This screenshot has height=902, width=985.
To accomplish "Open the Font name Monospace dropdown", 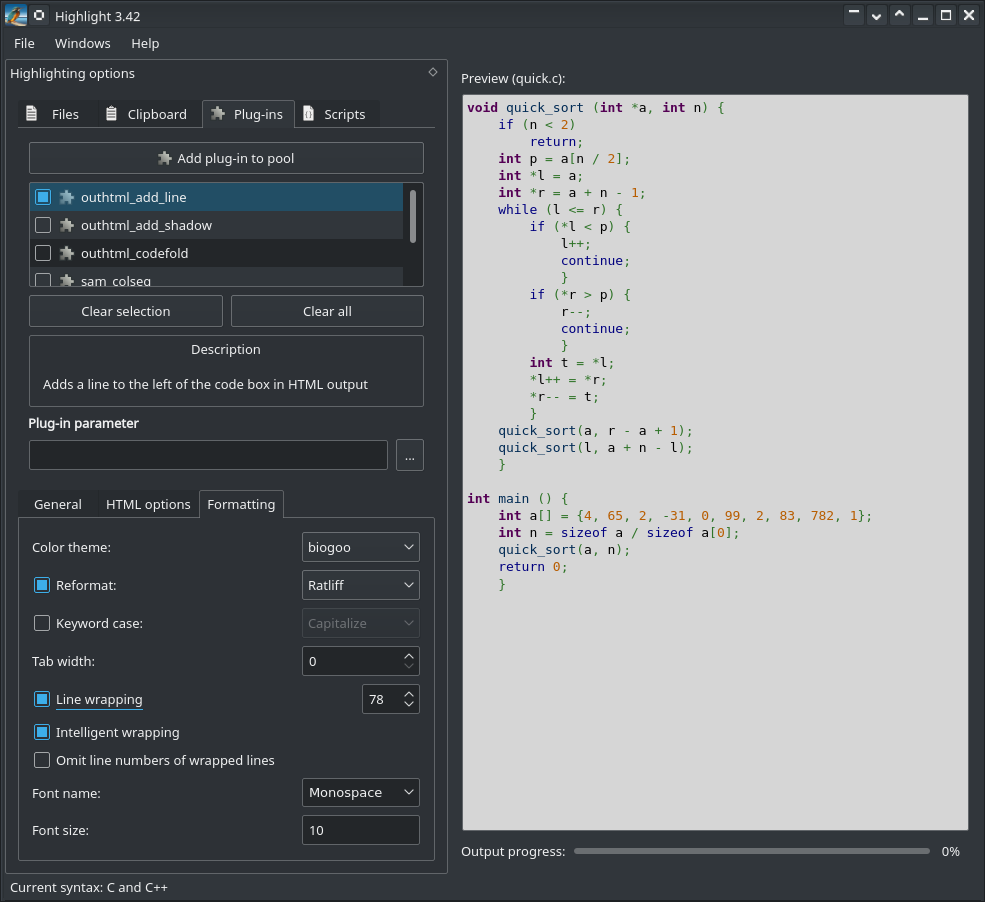I will point(361,793).
